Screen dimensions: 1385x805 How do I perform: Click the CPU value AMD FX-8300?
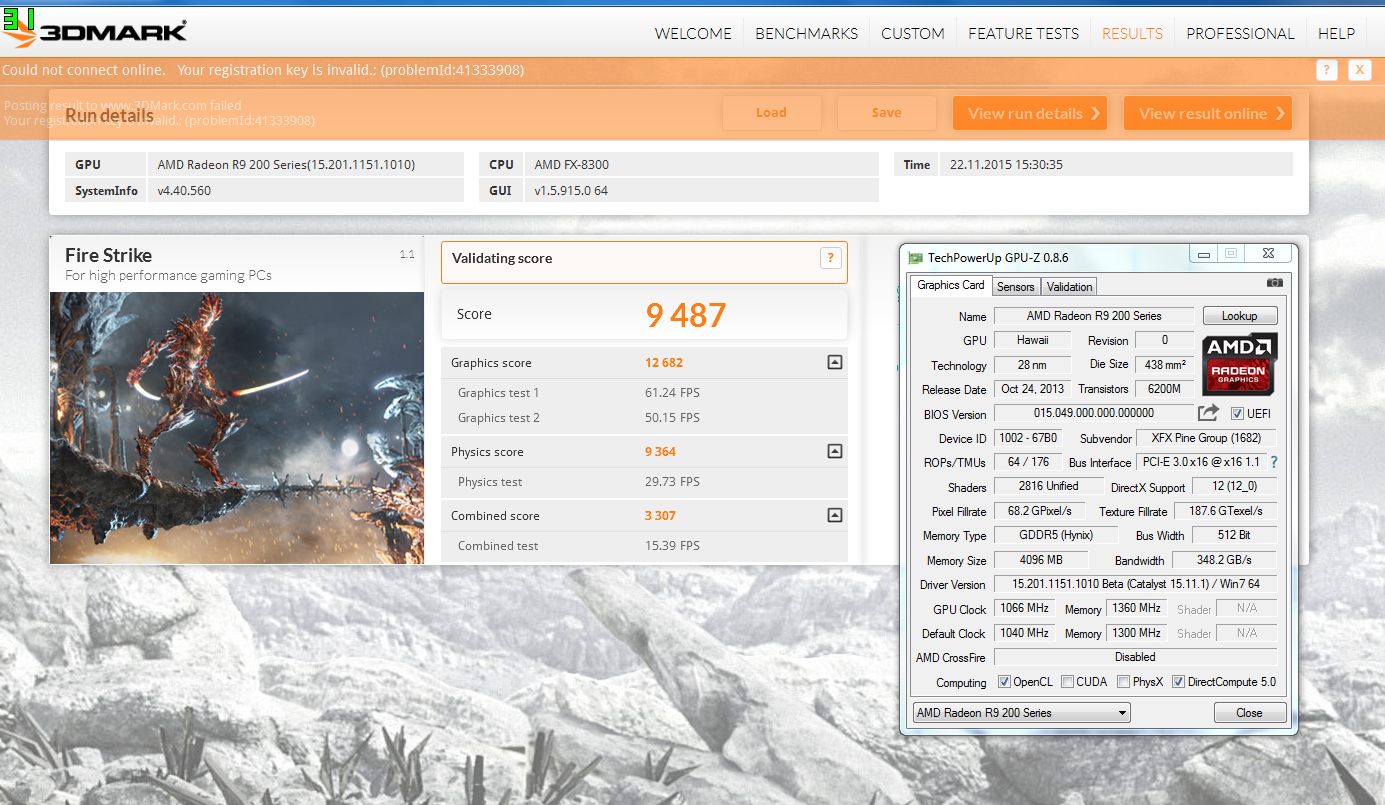click(571, 165)
